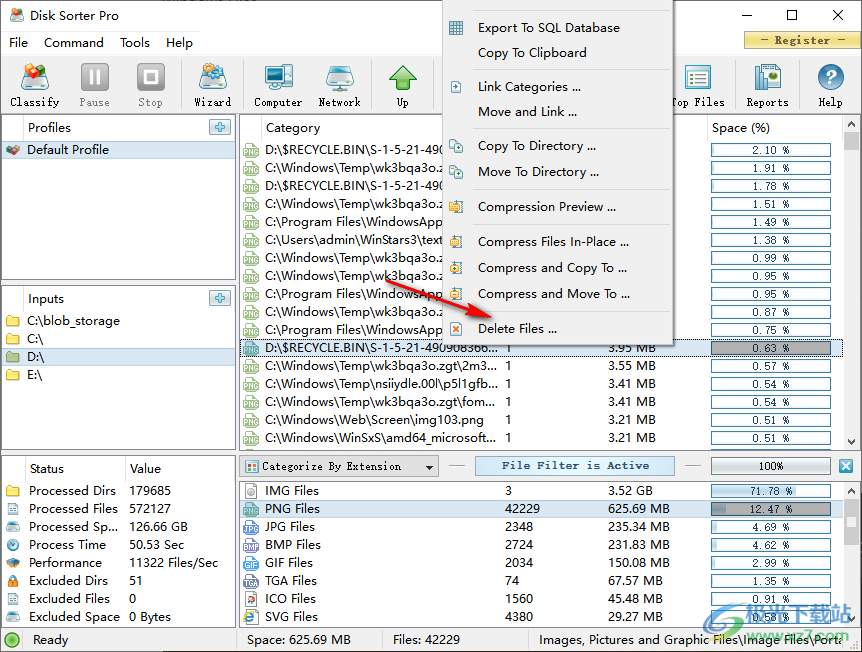
Task: Click the Stop toolbar icon
Action: point(150,85)
